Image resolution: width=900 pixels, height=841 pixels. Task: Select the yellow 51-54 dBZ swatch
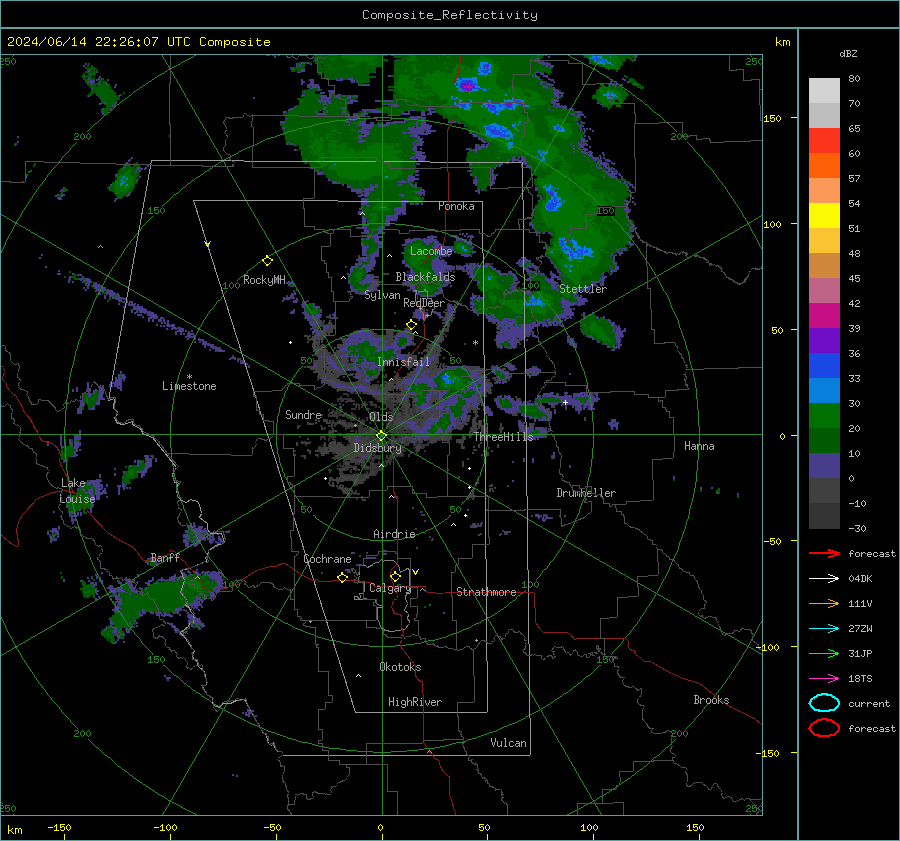(x=824, y=215)
